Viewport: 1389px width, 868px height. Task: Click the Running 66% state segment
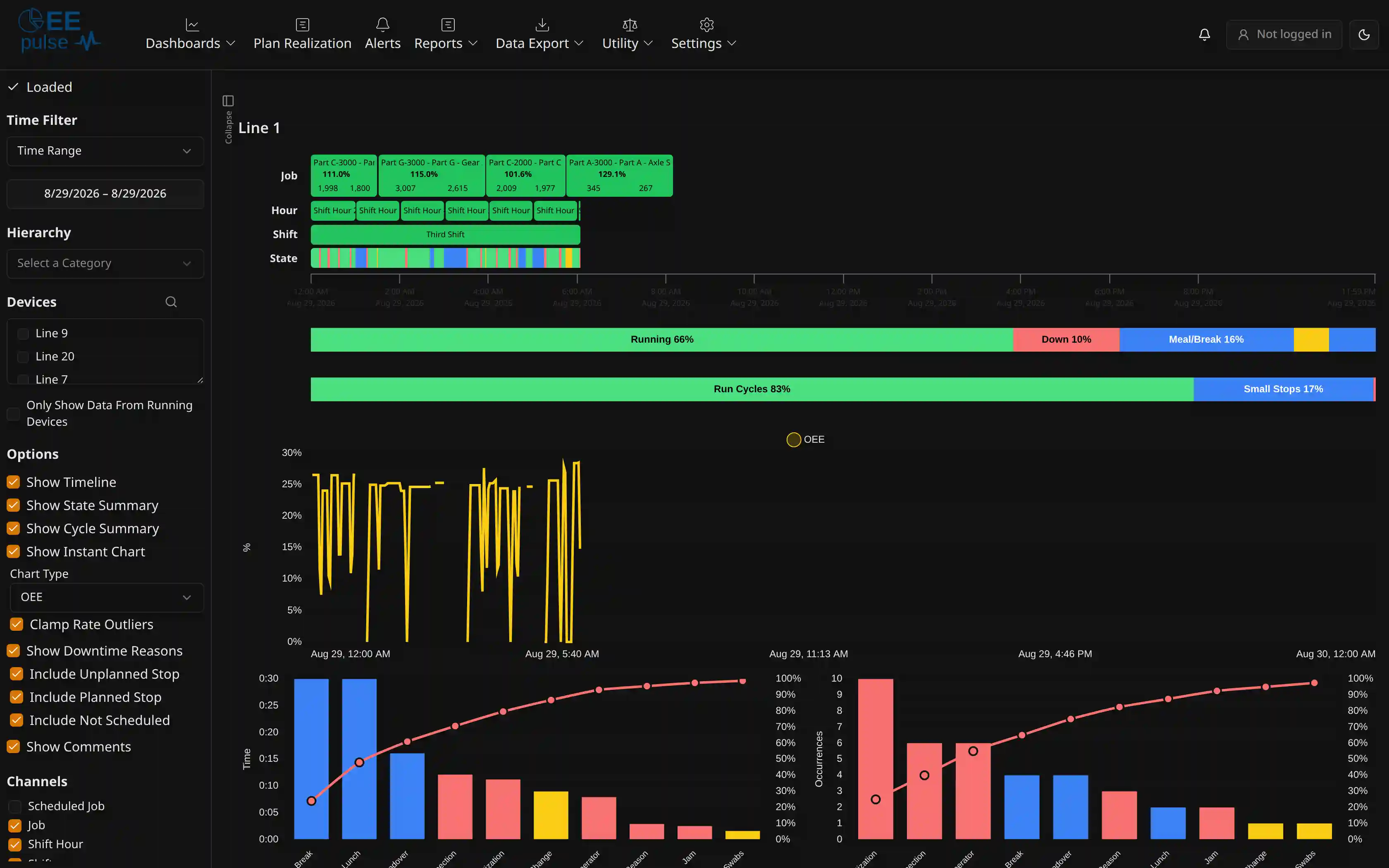[662, 340]
